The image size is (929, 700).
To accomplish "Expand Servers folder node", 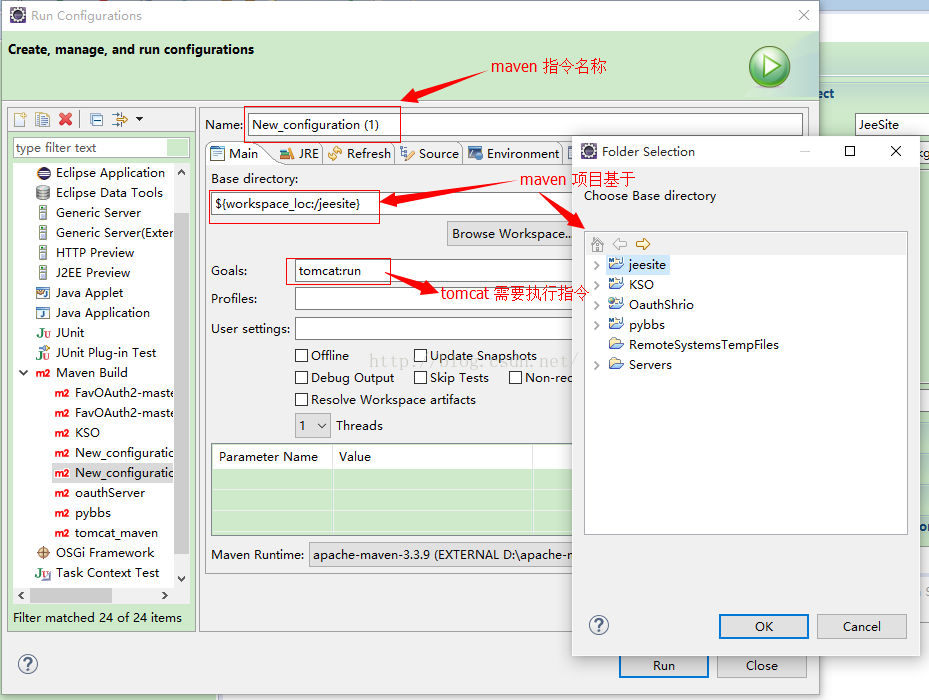I will click(x=597, y=365).
